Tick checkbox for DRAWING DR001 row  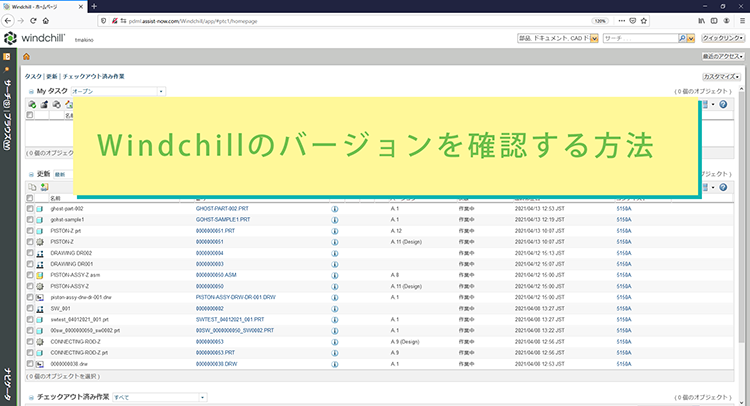tap(30, 264)
